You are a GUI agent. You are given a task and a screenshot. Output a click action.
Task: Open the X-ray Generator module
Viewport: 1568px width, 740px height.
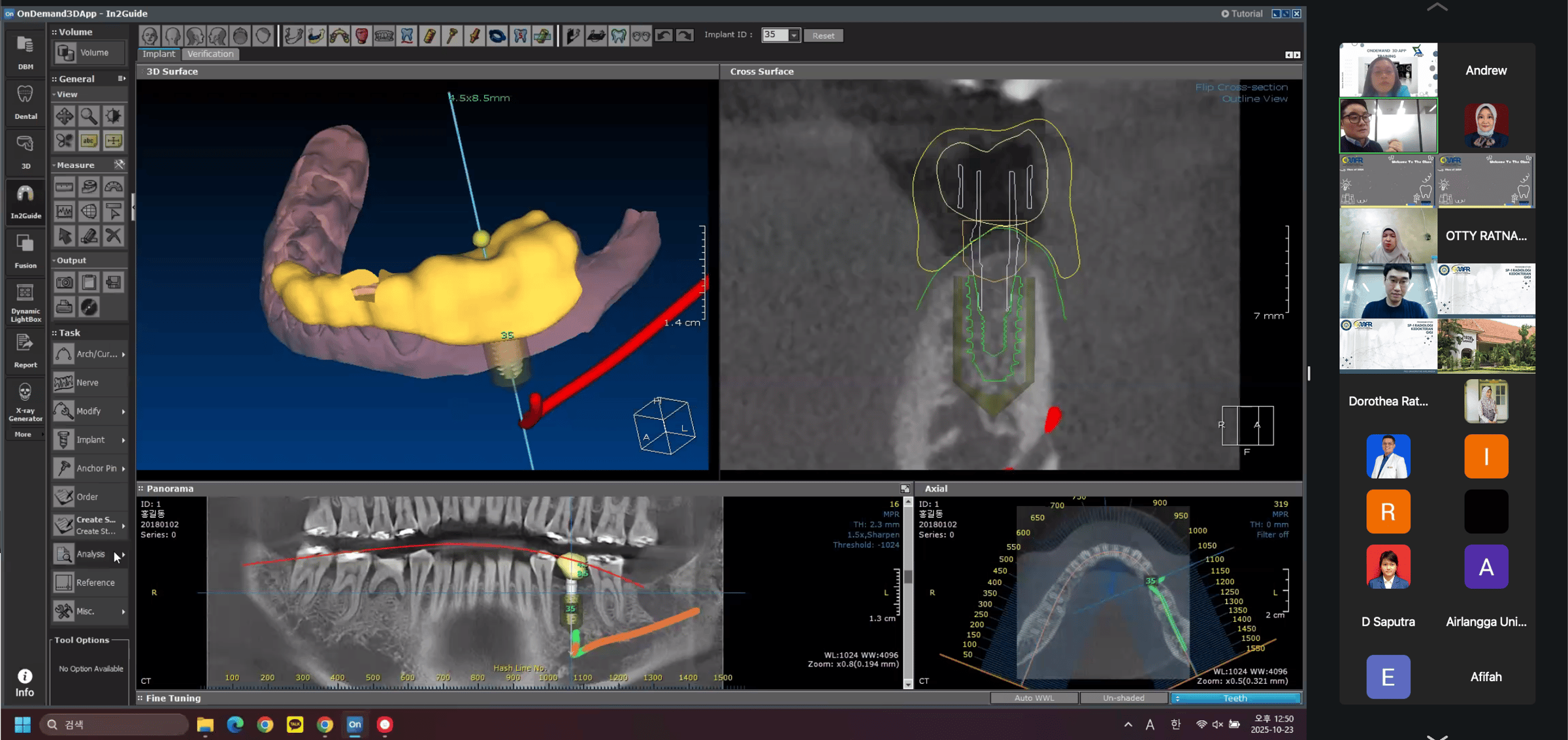25,401
